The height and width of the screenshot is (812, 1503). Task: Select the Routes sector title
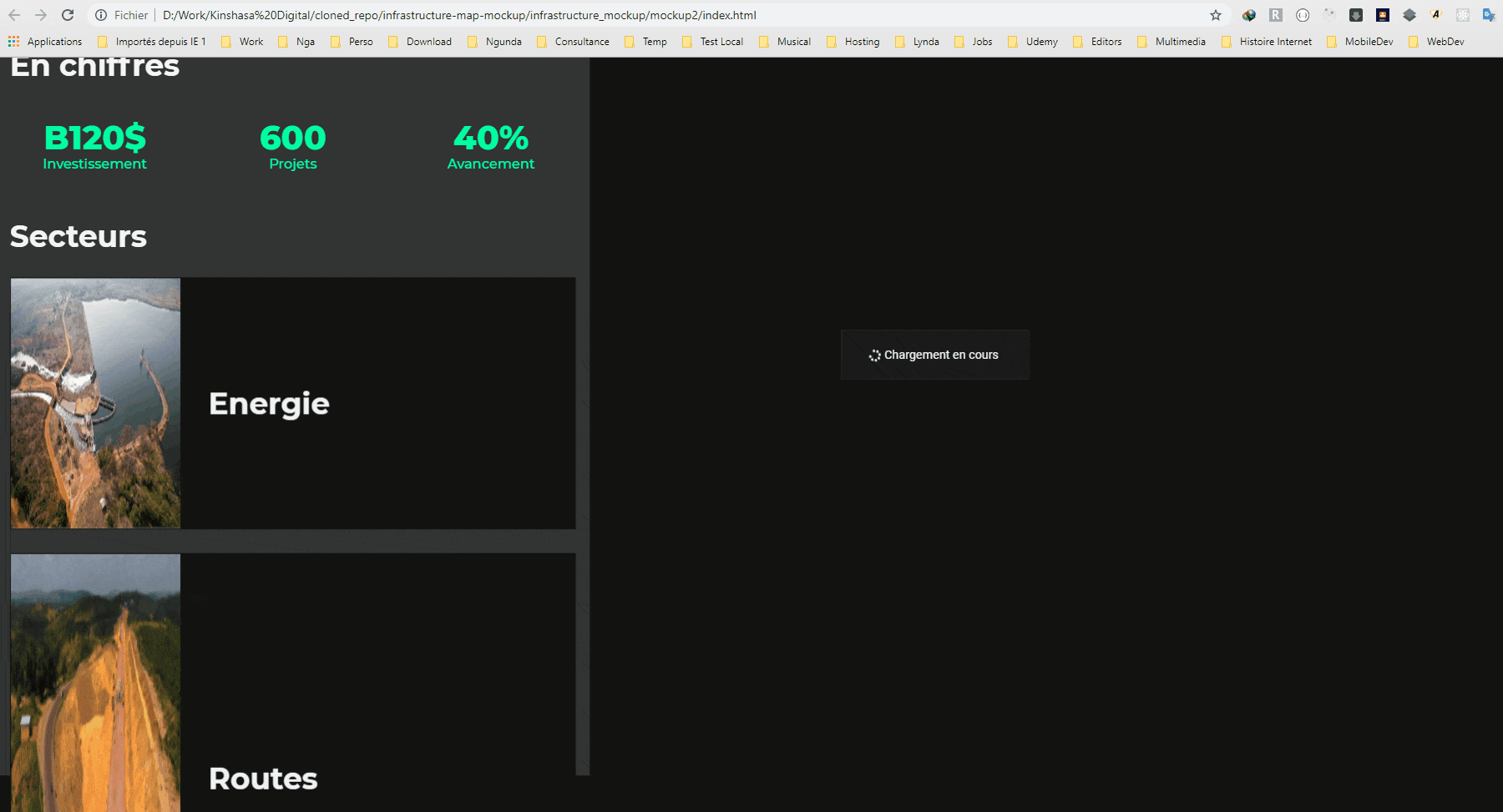263,779
